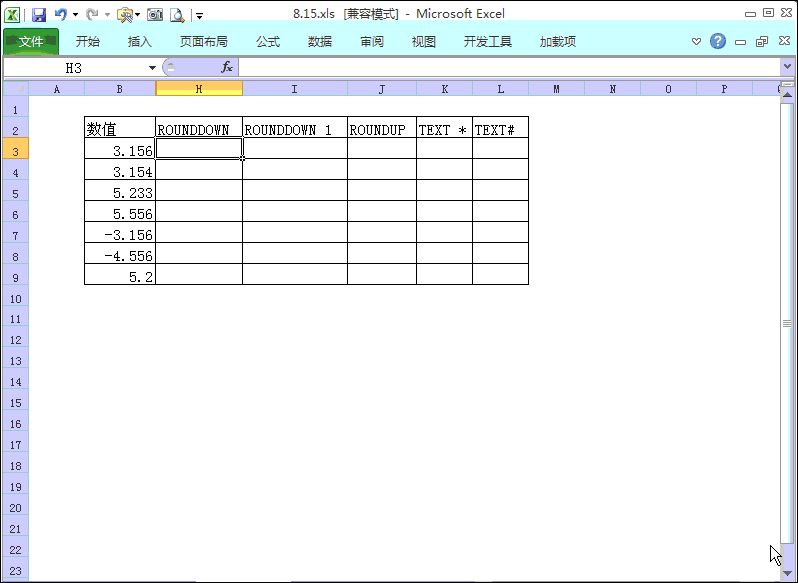Select the ROUNDUP header cell

(382, 127)
